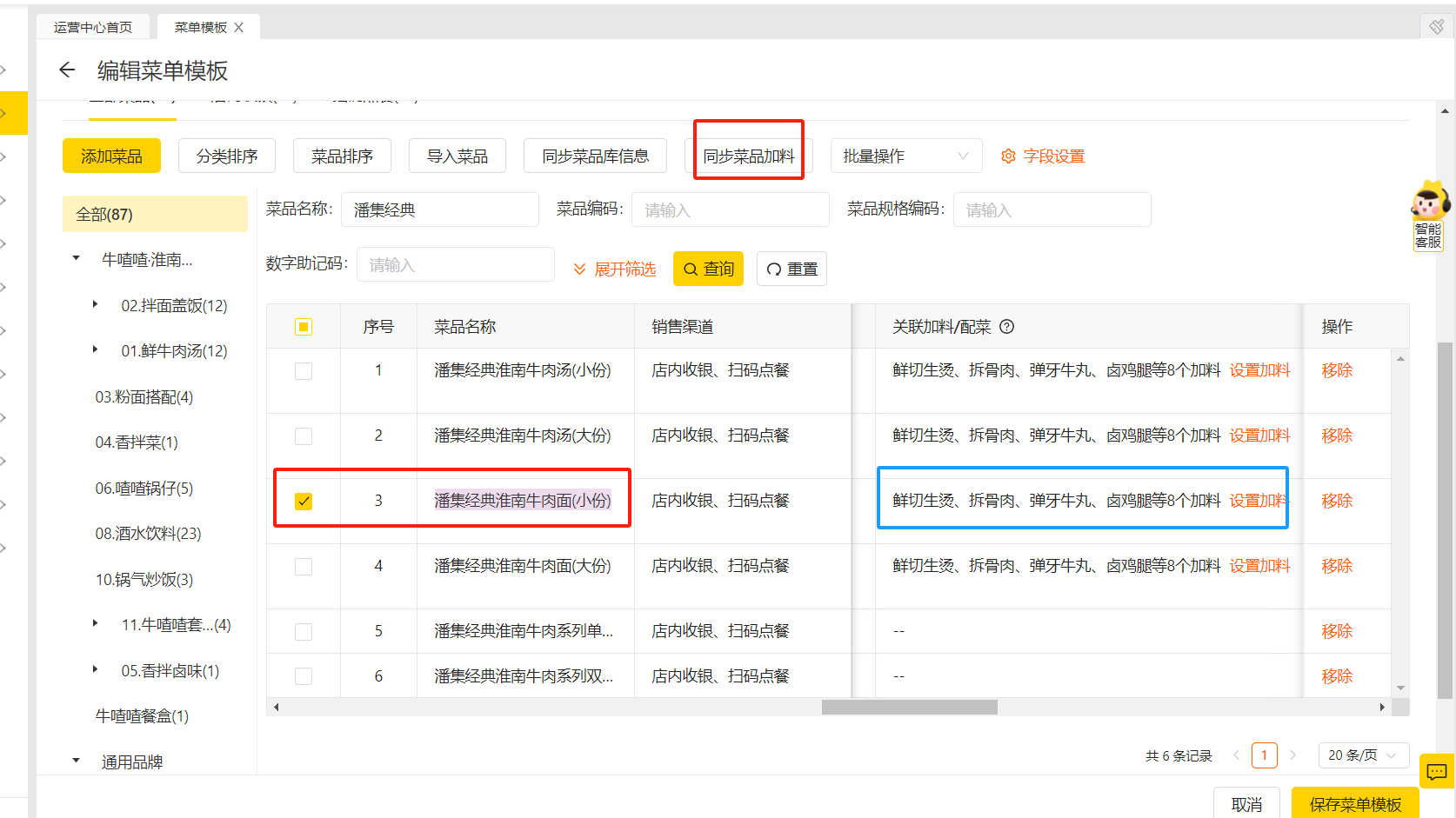The height and width of the screenshot is (818, 1456).
Task: Check the row 1 潘集经典淮南牛肉汤(小份) checkbox
Action: click(304, 371)
